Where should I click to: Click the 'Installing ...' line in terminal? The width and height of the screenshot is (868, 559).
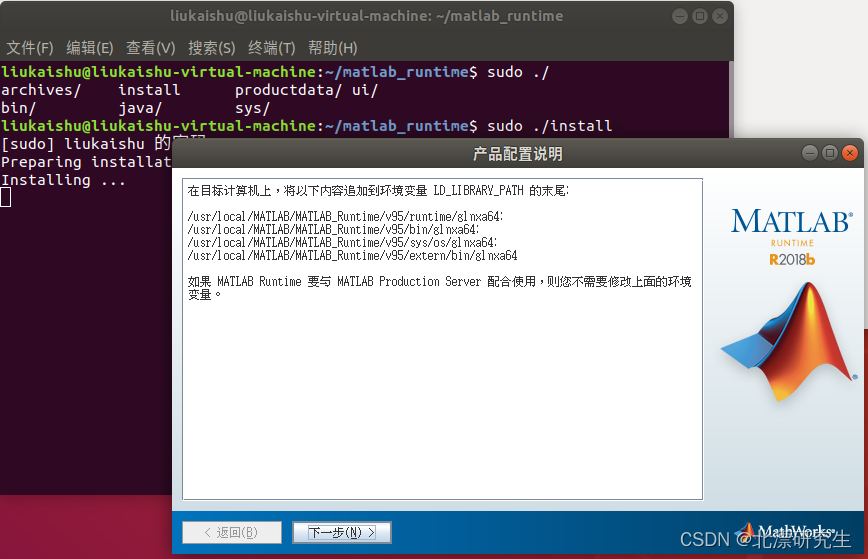pyautogui.click(x=63, y=180)
